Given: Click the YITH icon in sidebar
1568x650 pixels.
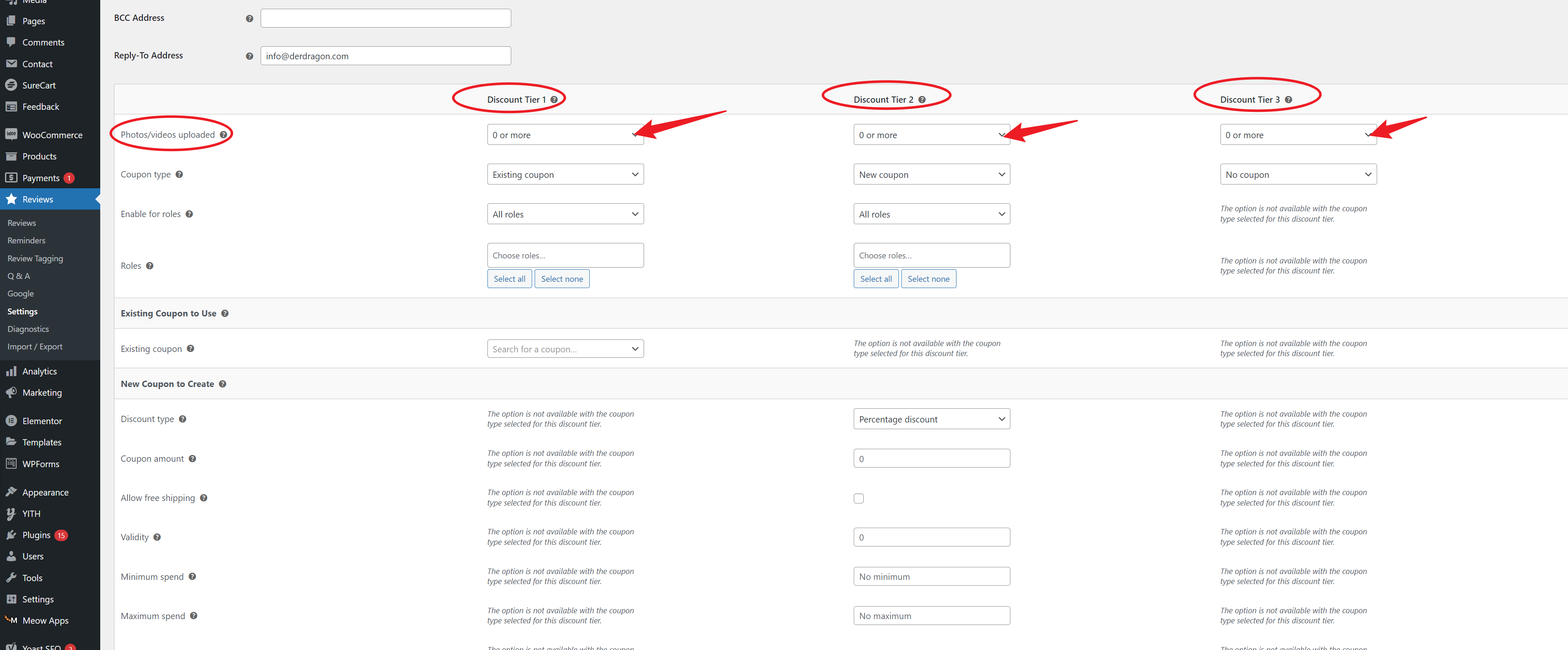Looking at the screenshot, I should click(11, 513).
